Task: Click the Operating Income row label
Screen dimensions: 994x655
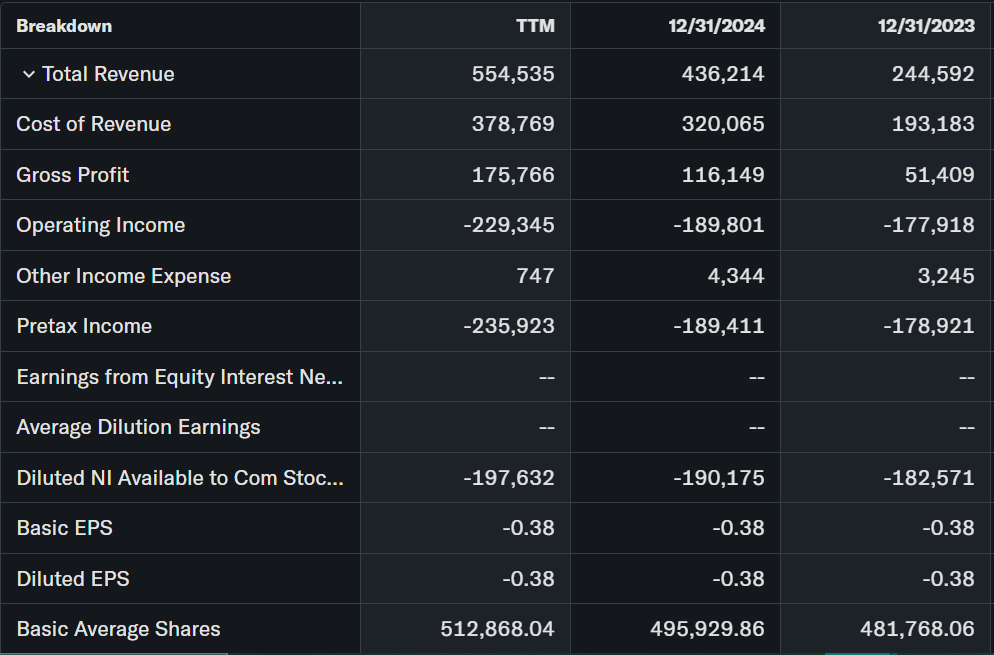Action: coord(101,225)
